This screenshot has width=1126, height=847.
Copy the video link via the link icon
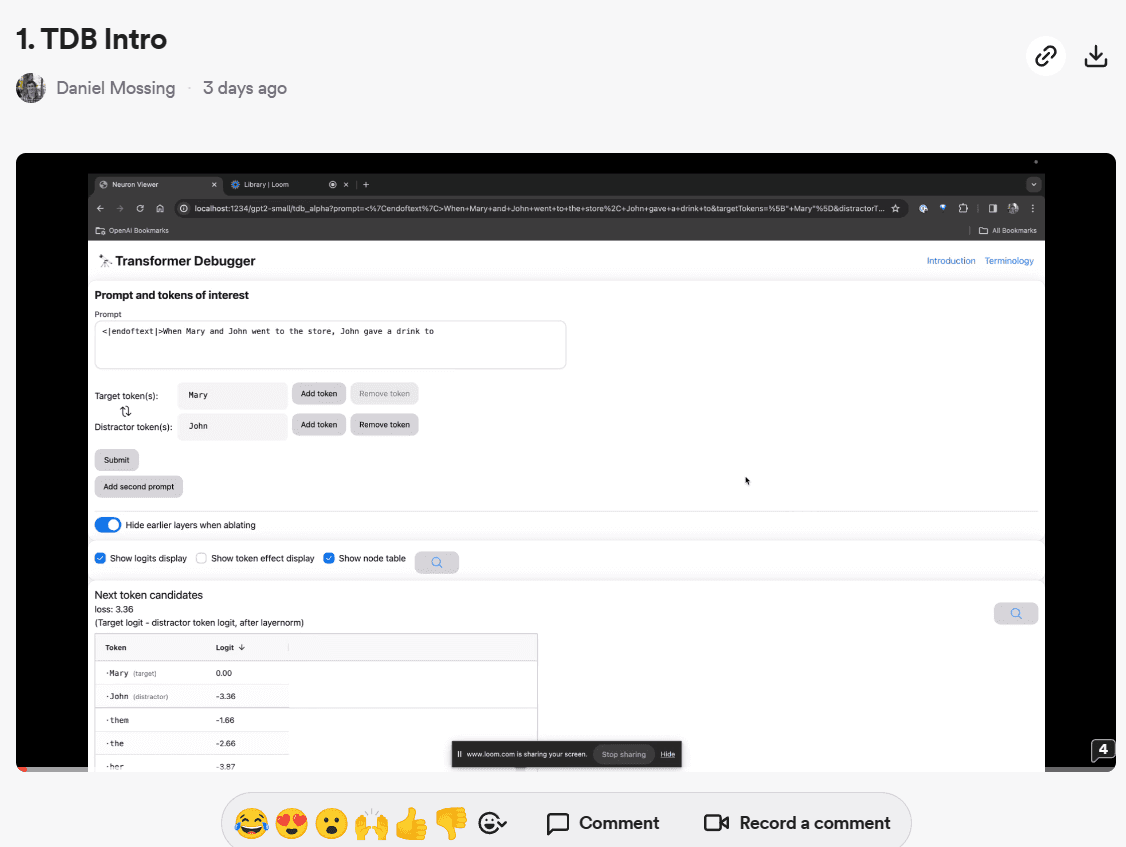pos(1046,56)
